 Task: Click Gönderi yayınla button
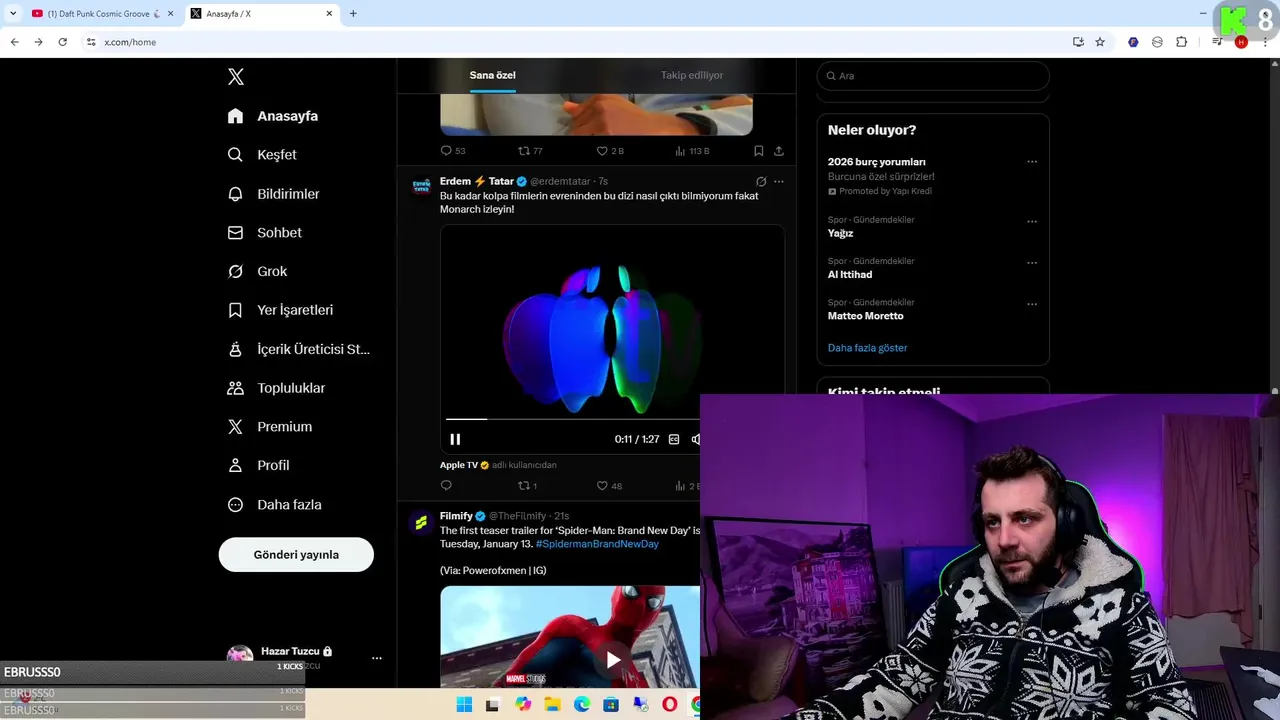[296, 555]
